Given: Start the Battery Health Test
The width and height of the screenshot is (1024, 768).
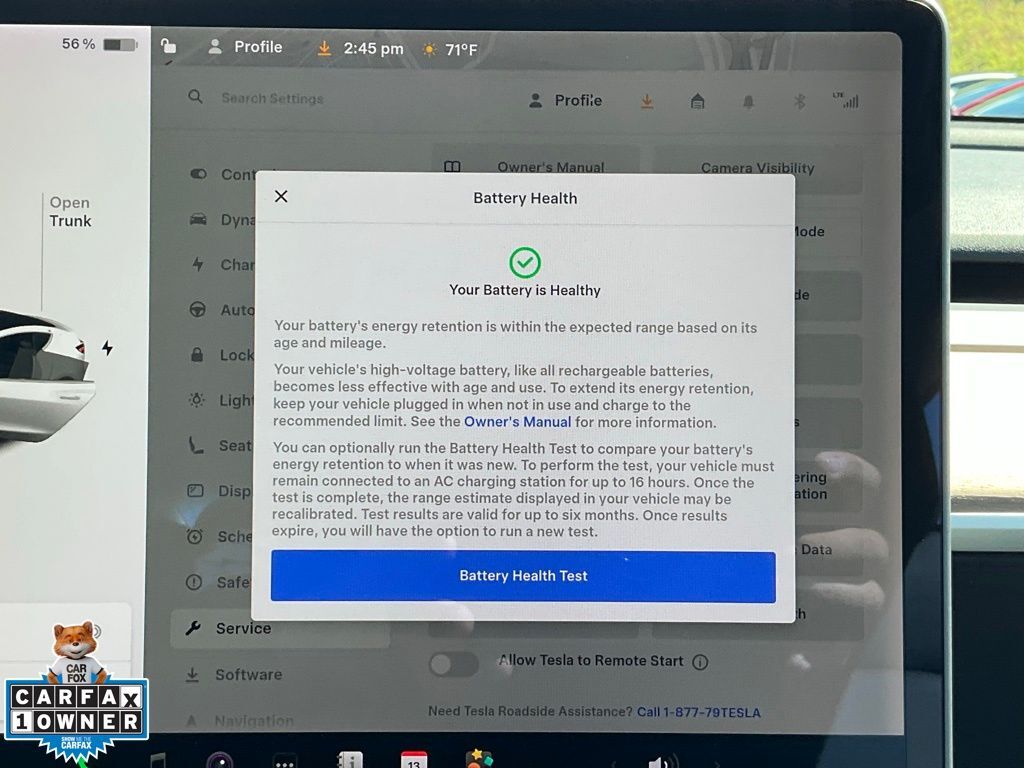Looking at the screenshot, I should pyautogui.click(x=523, y=576).
